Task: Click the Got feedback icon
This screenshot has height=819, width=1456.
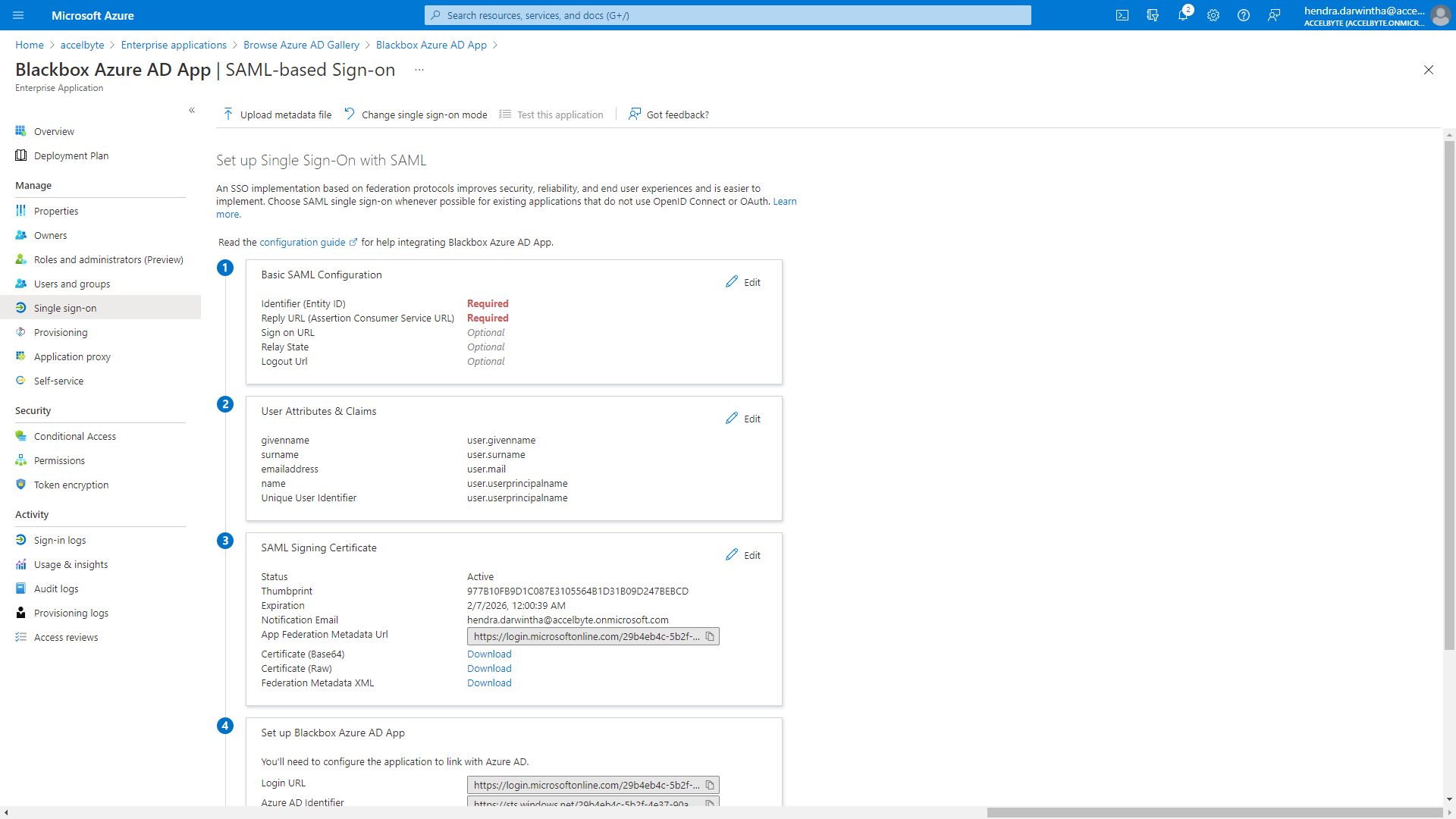Action: coord(634,114)
